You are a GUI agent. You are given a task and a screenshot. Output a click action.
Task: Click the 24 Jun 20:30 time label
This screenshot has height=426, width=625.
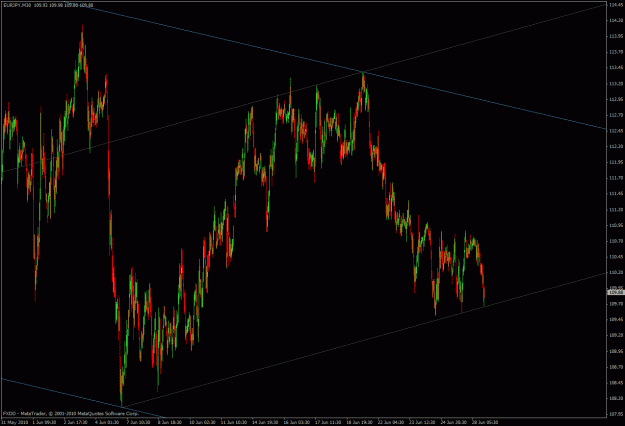(454, 422)
